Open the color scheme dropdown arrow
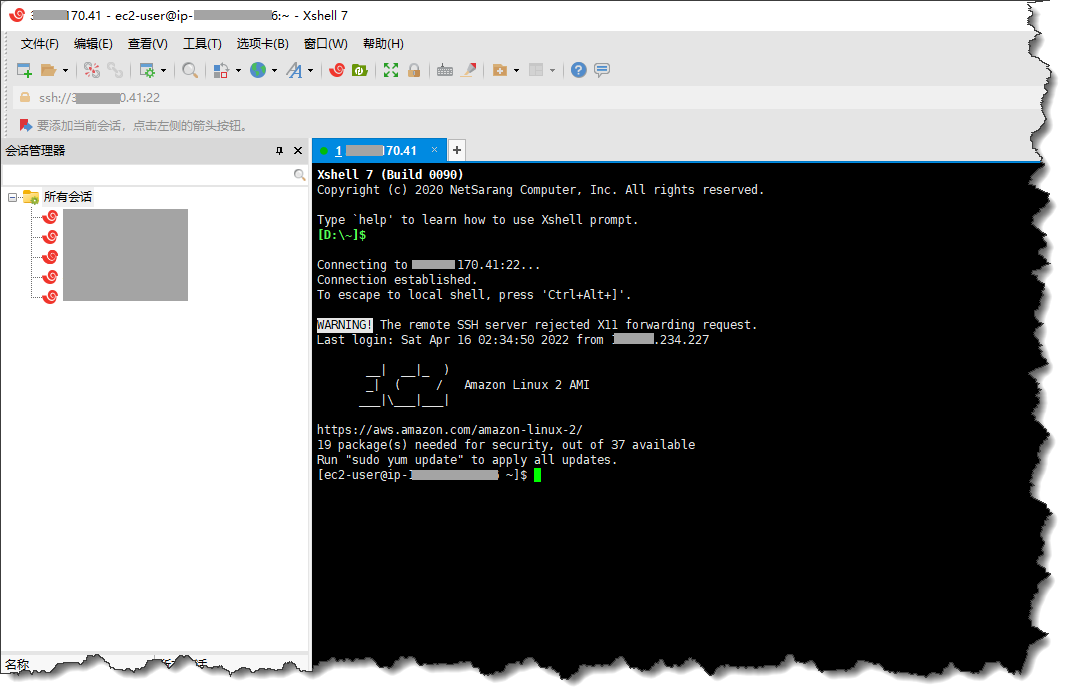Image resolution: width=1074 pixels, height=699 pixels. [x=238, y=70]
